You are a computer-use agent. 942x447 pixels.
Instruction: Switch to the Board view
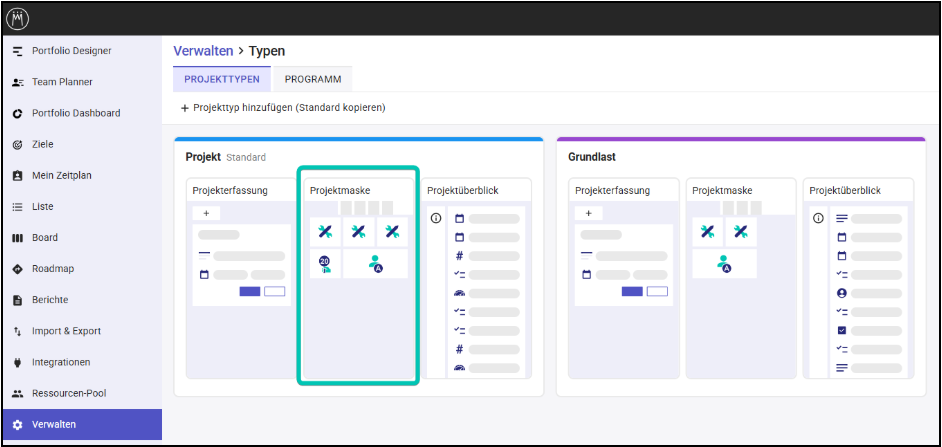[45, 238]
